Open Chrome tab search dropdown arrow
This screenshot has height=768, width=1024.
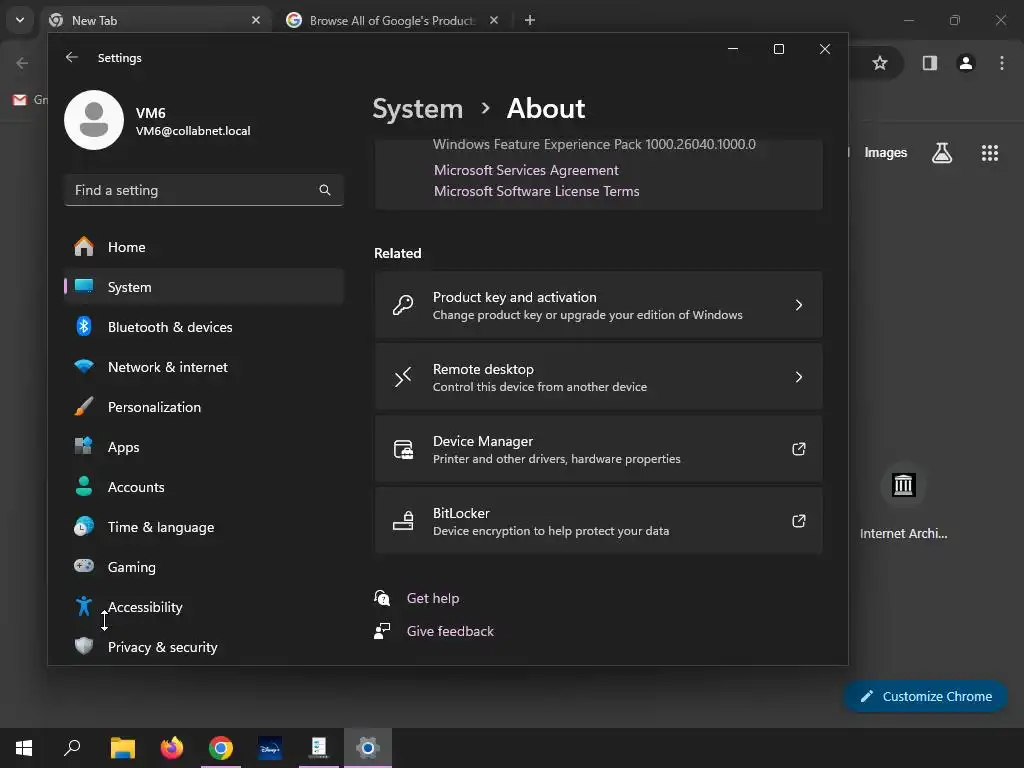(x=20, y=20)
